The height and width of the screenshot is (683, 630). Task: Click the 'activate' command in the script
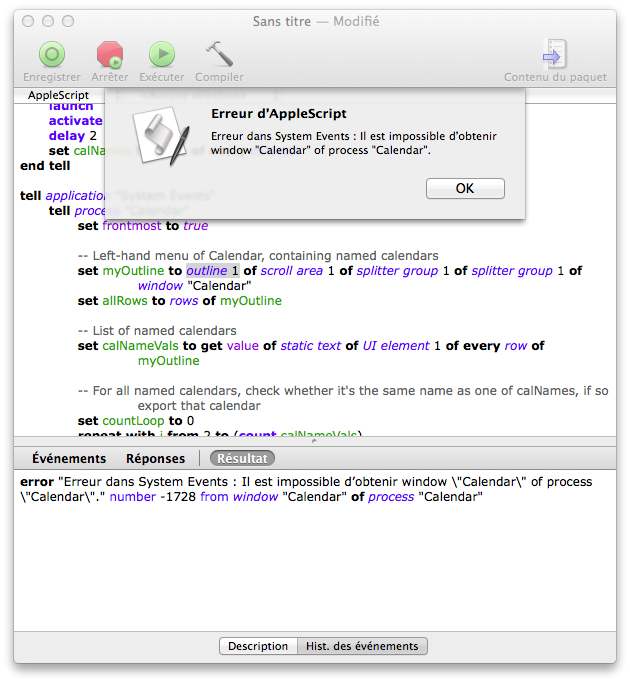click(x=75, y=121)
